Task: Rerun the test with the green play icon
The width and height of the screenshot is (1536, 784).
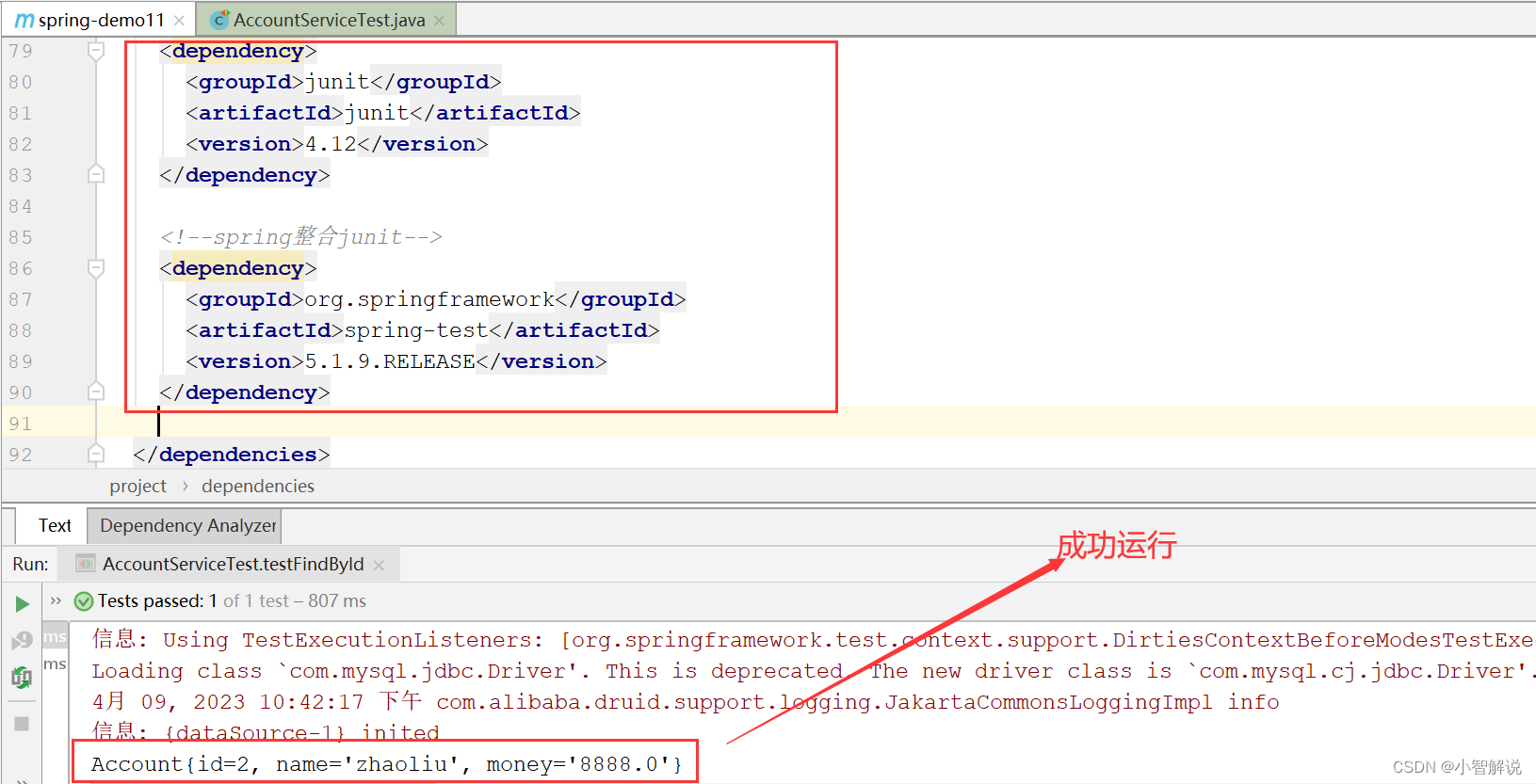Action: point(22,603)
